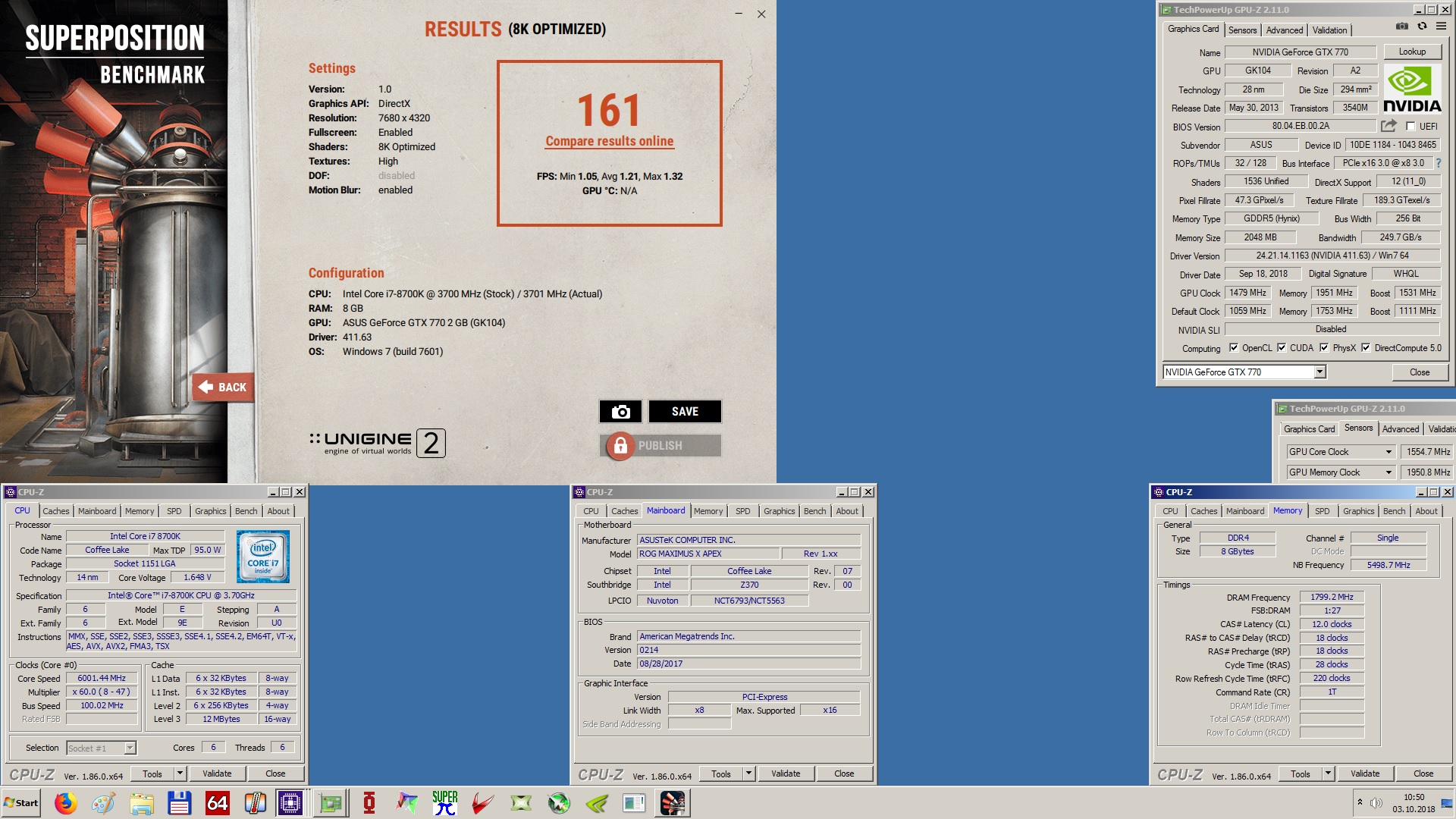
Task: Open Paint from the taskbar
Action: (x=104, y=803)
